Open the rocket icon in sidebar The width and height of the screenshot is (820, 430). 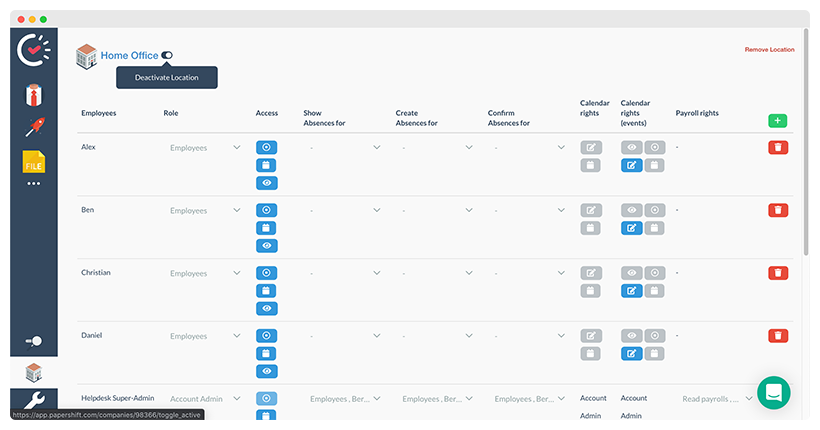click(x=35, y=127)
